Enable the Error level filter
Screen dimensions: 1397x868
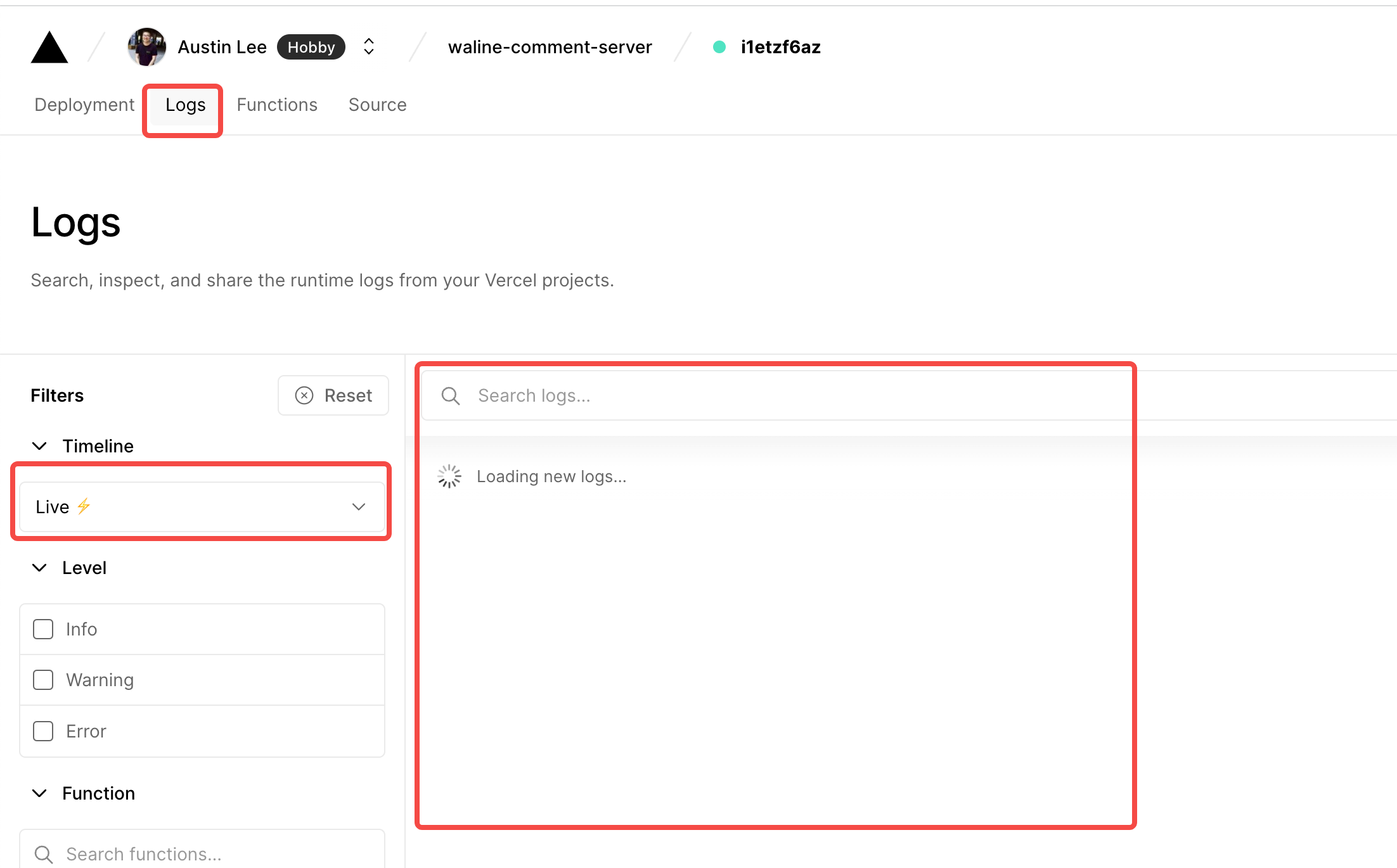(x=42, y=731)
